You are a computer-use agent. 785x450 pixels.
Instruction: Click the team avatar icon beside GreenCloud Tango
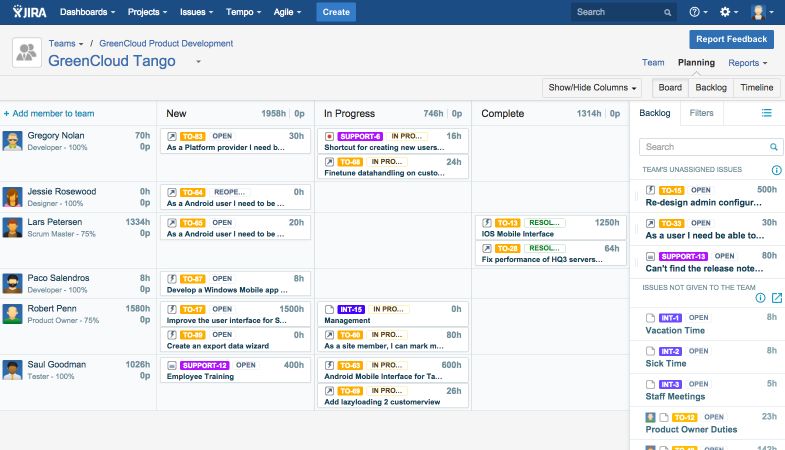[27, 53]
